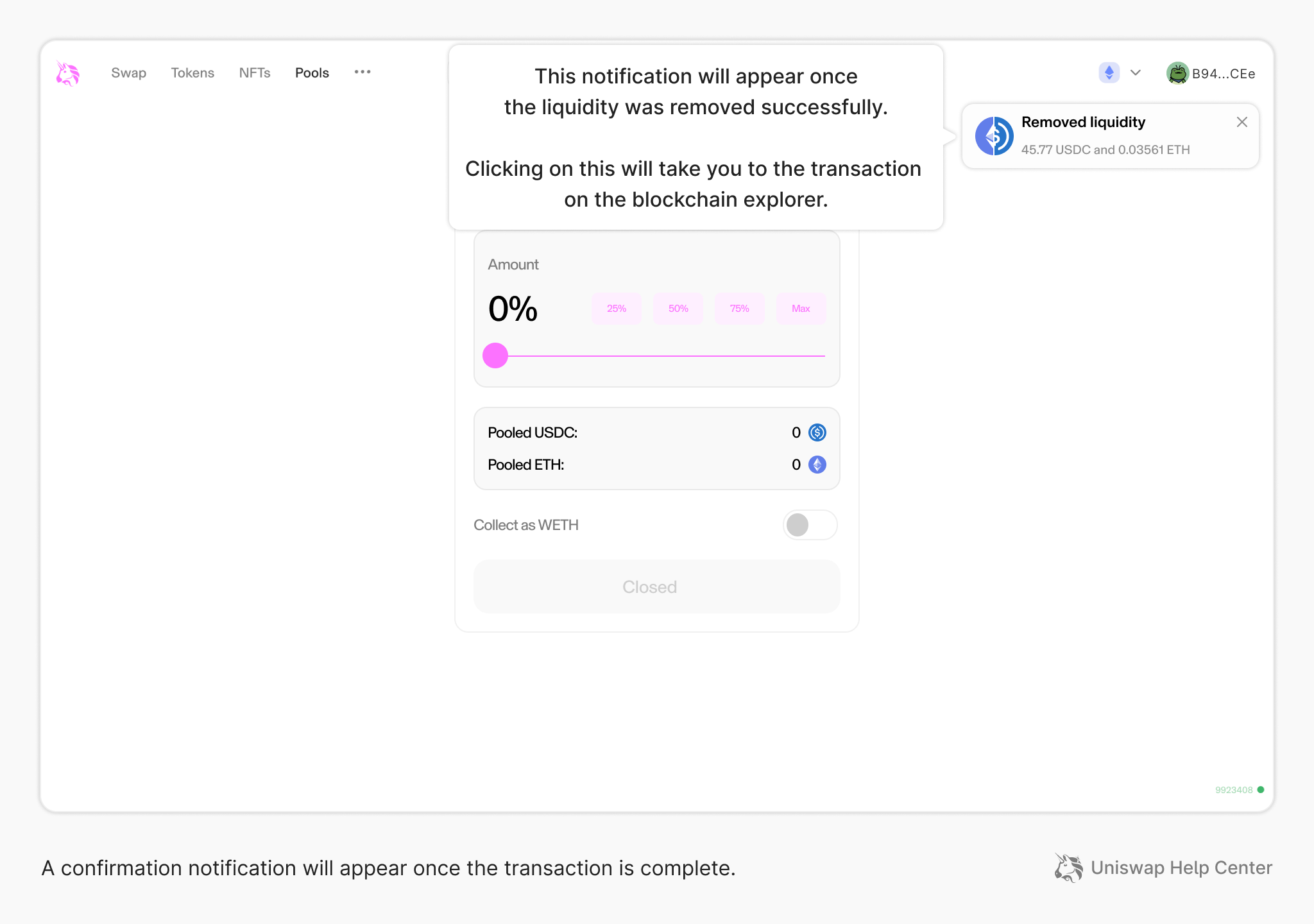The width and height of the screenshot is (1314, 924).
Task: Click the block number 9923408 indicator
Action: pyautogui.click(x=1233, y=790)
